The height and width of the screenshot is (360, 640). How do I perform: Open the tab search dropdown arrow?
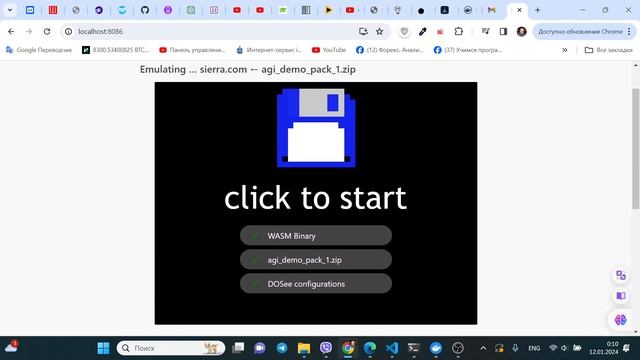(10, 10)
